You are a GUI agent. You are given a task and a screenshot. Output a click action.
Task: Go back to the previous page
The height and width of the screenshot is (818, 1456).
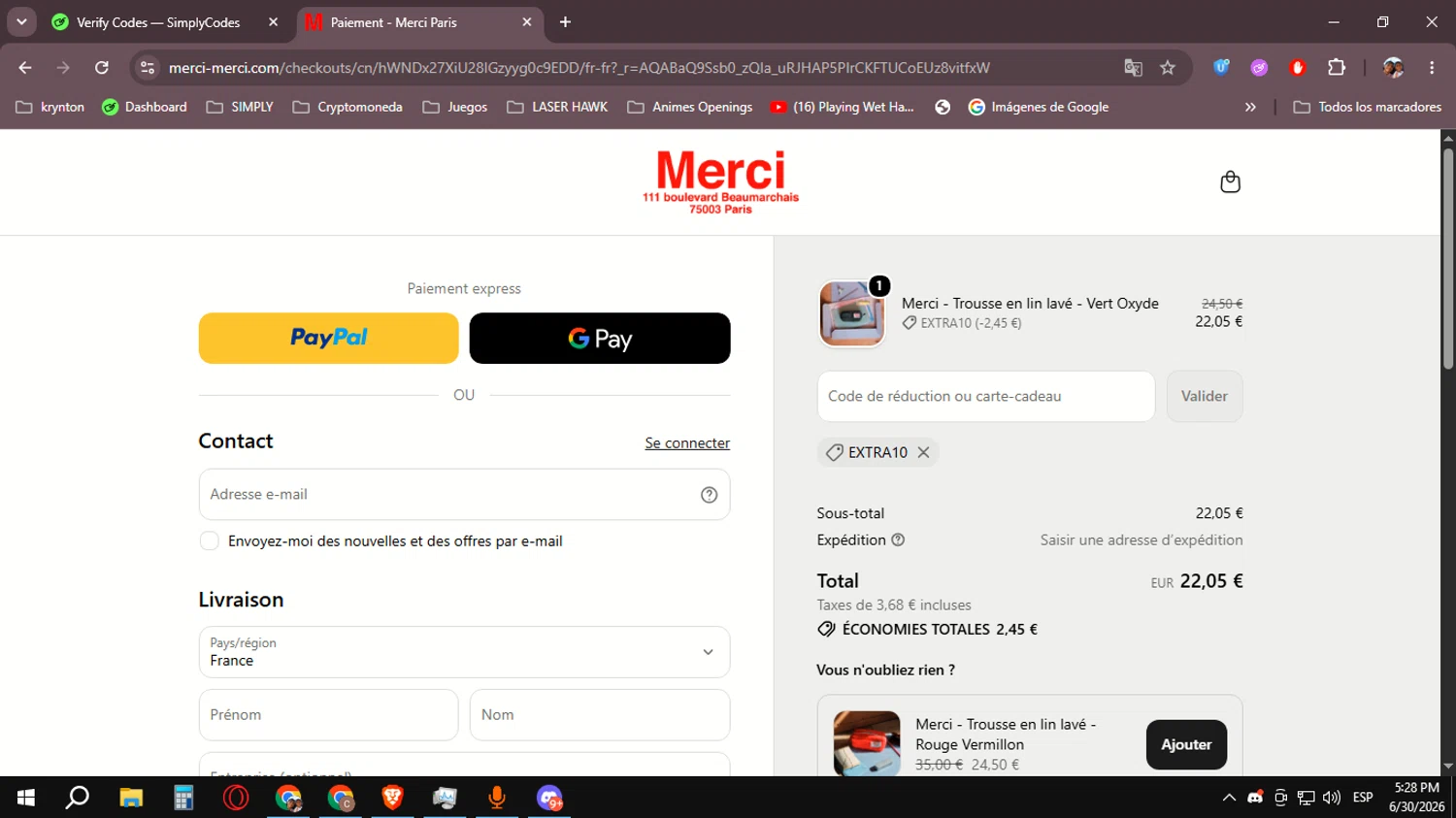point(25,68)
